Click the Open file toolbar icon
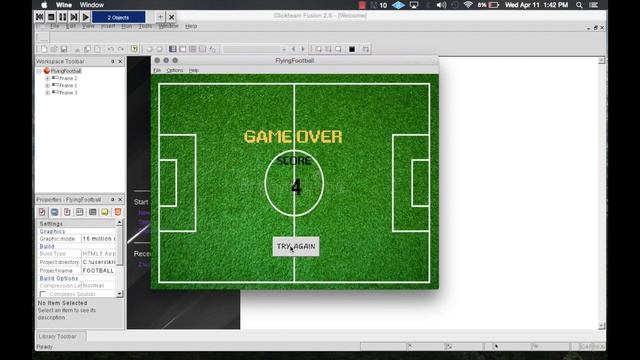 (x=53, y=49)
